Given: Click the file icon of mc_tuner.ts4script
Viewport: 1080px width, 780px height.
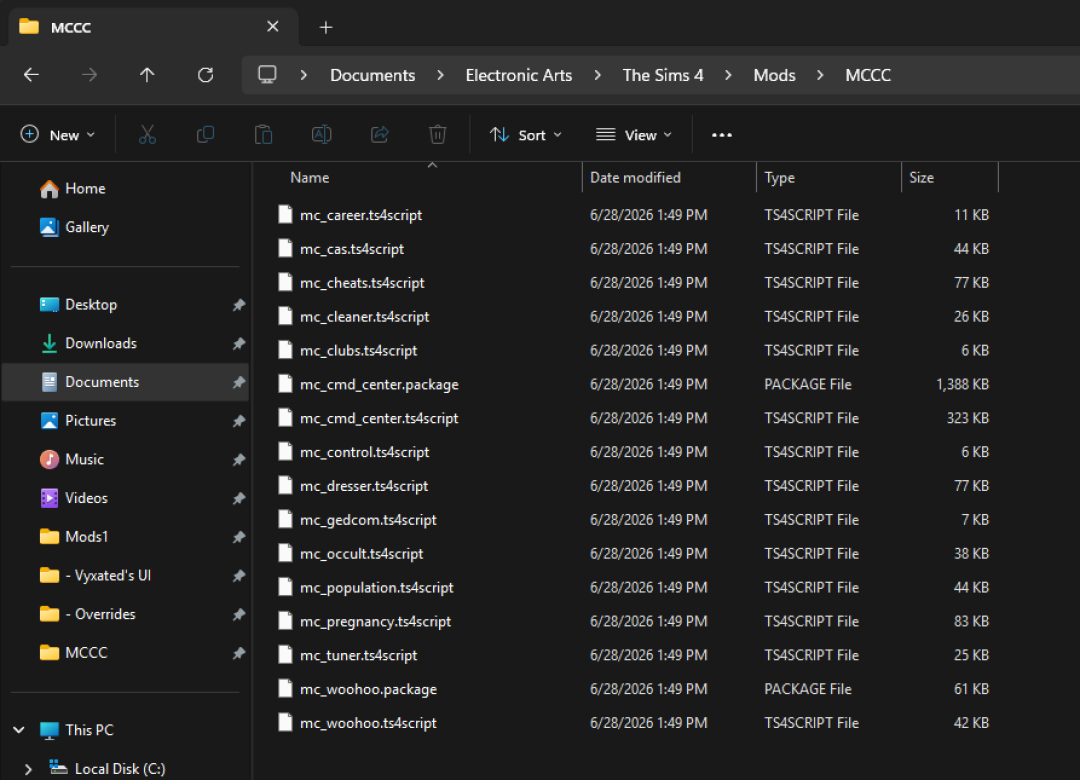Looking at the screenshot, I should click(x=285, y=655).
